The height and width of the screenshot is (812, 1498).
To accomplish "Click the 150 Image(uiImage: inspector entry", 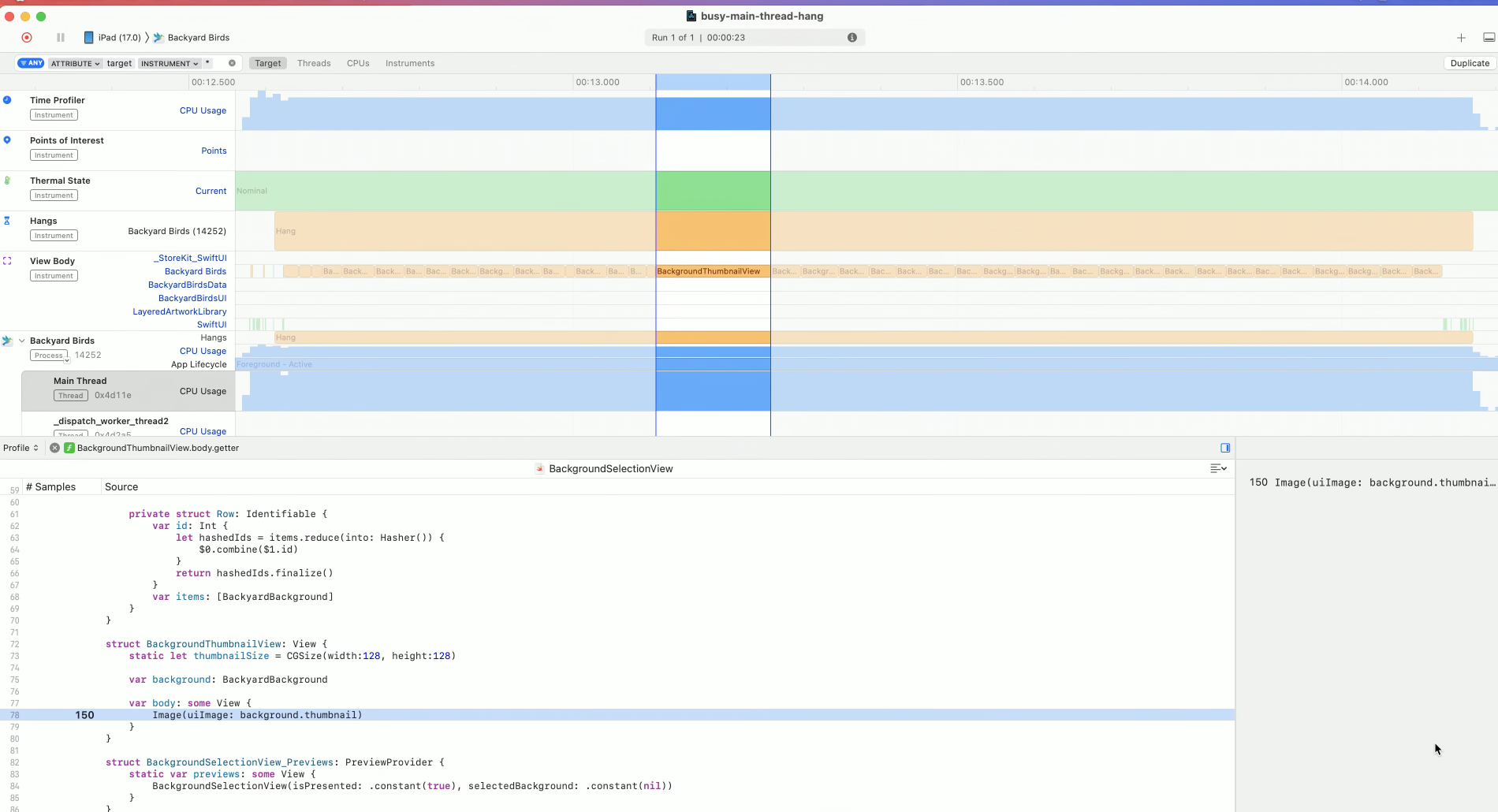I will [x=1372, y=482].
